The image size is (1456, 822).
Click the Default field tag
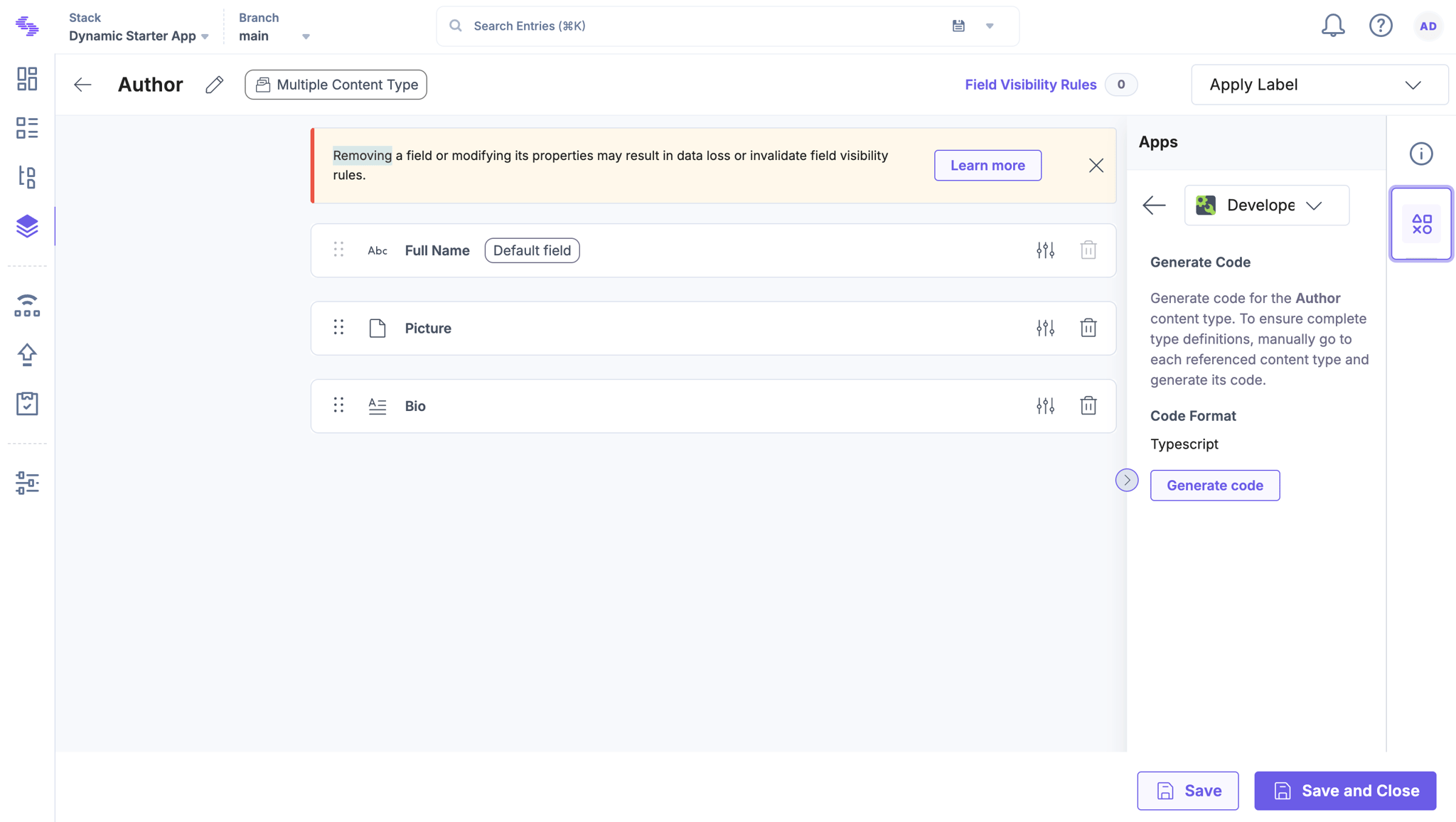(532, 250)
